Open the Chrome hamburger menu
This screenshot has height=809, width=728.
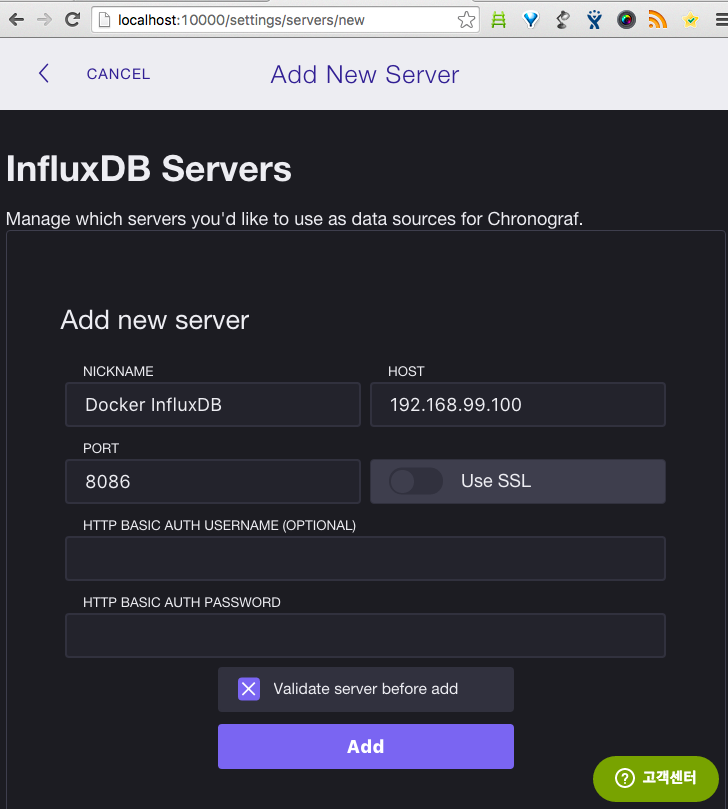tap(722, 20)
